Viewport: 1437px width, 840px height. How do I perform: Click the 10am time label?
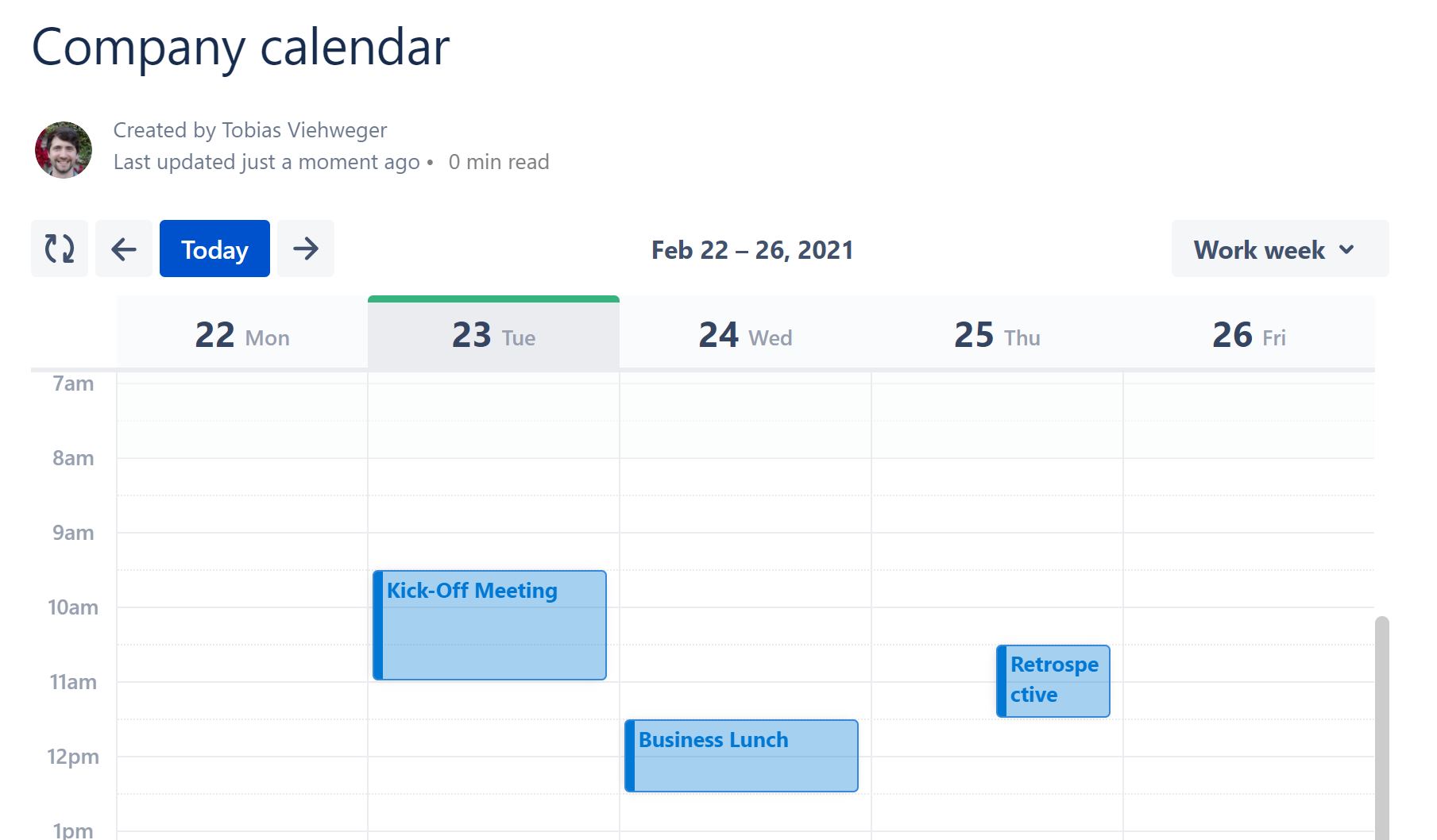pyautogui.click(x=73, y=607)
